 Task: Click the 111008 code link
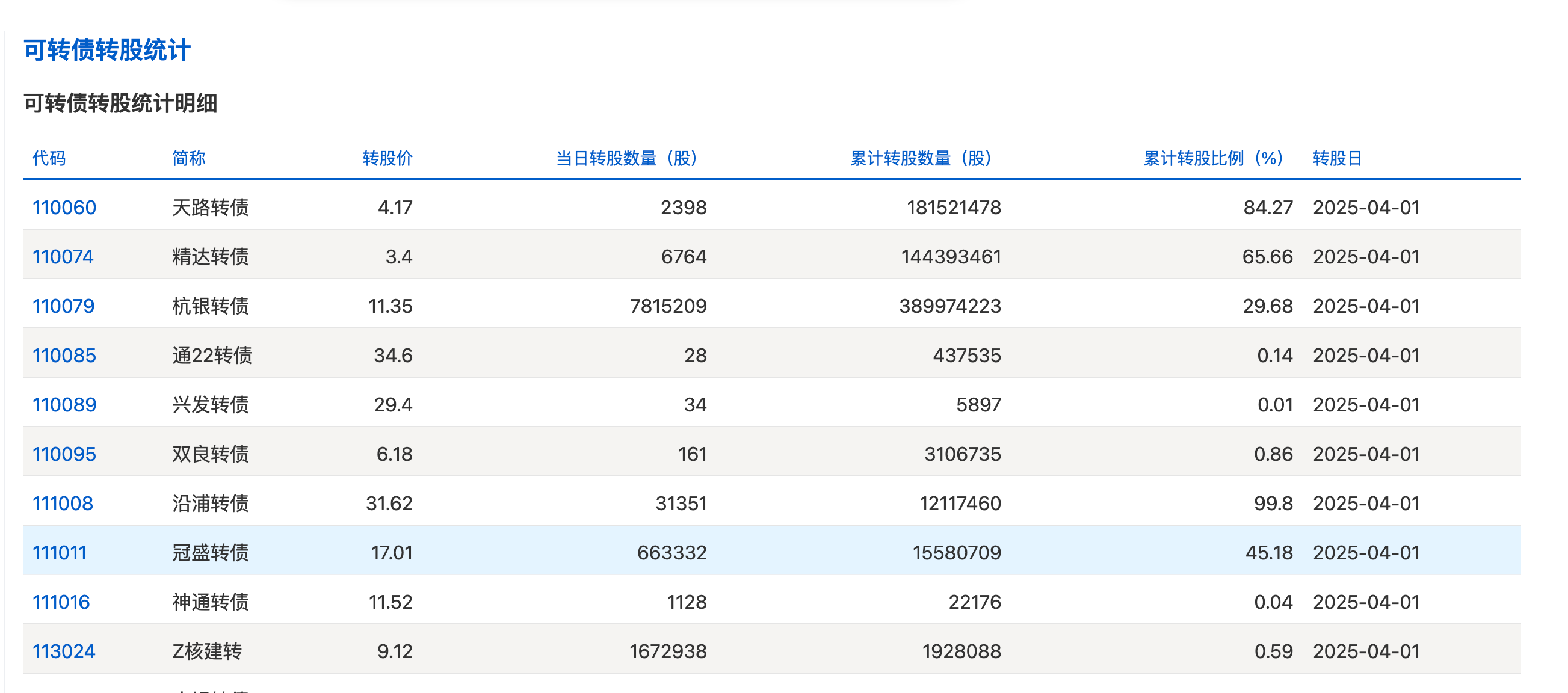tap(63, 503)
